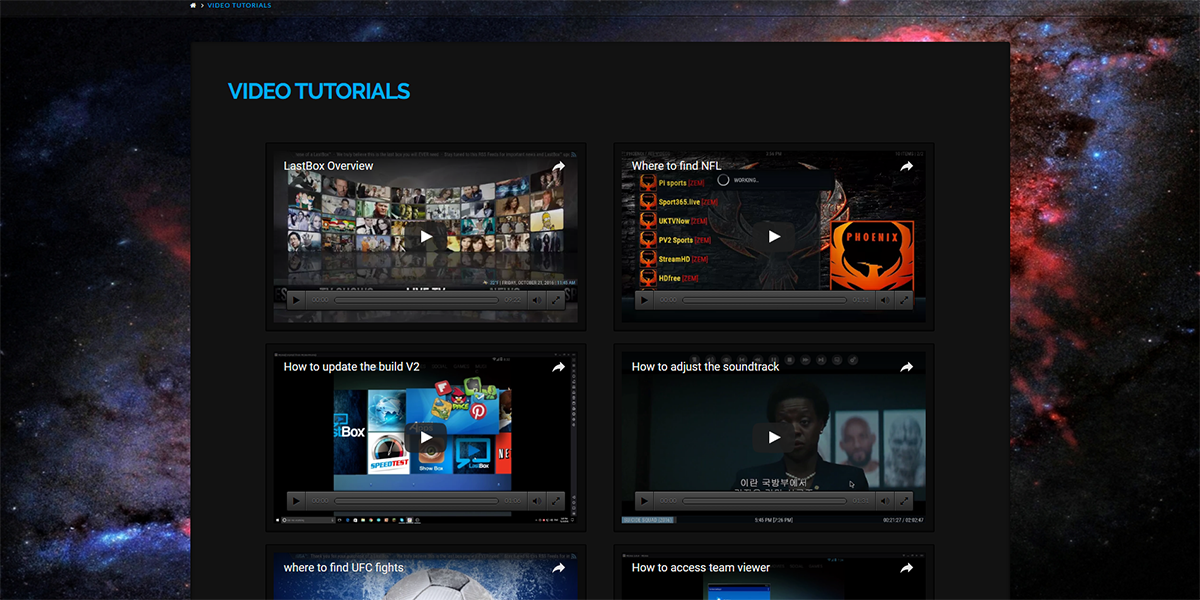Share the How to adjust the soundtrack video
1200x600 pixels.
tap(906, 367)
